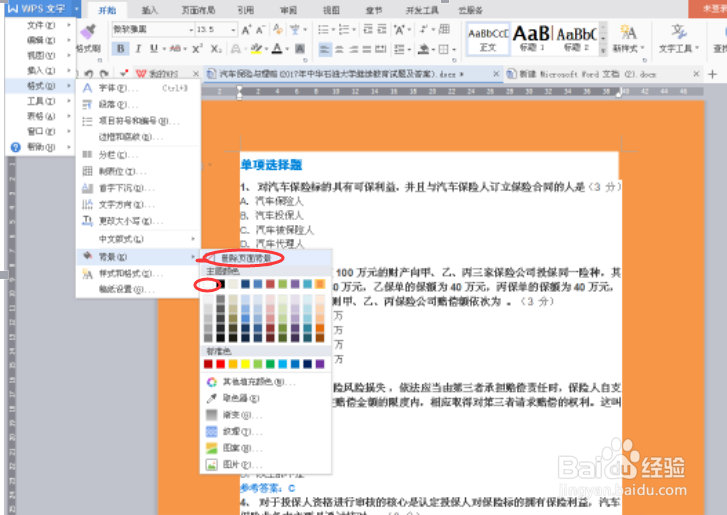Viewport: 727px width, 515px height.
Task: Open bullet list style dropdown arrow
Action: click(x=333, y=30)
